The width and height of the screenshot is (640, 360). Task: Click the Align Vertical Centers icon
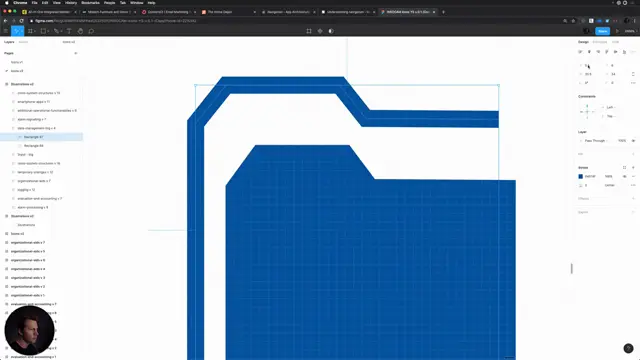pyautogui.click(x=616, y=52)
